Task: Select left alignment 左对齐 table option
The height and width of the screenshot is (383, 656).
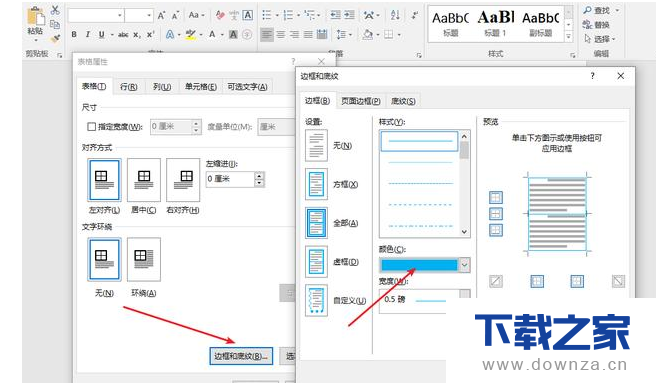Action: pyautogui.click(x=104, y=180)
